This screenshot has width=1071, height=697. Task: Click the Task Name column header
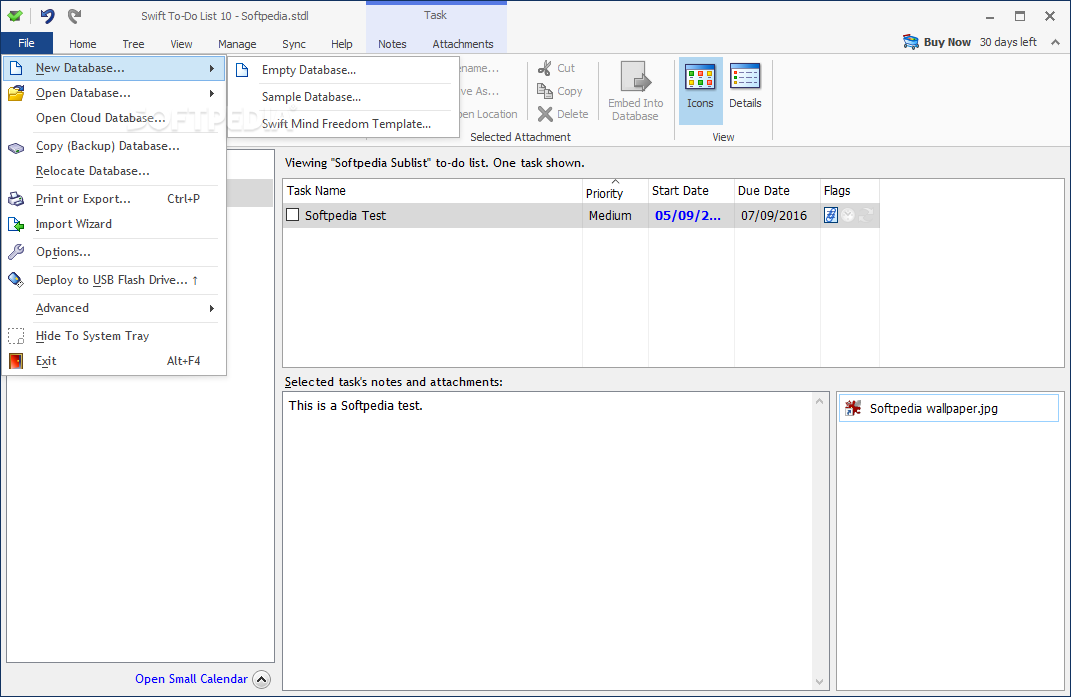point(432,191)
